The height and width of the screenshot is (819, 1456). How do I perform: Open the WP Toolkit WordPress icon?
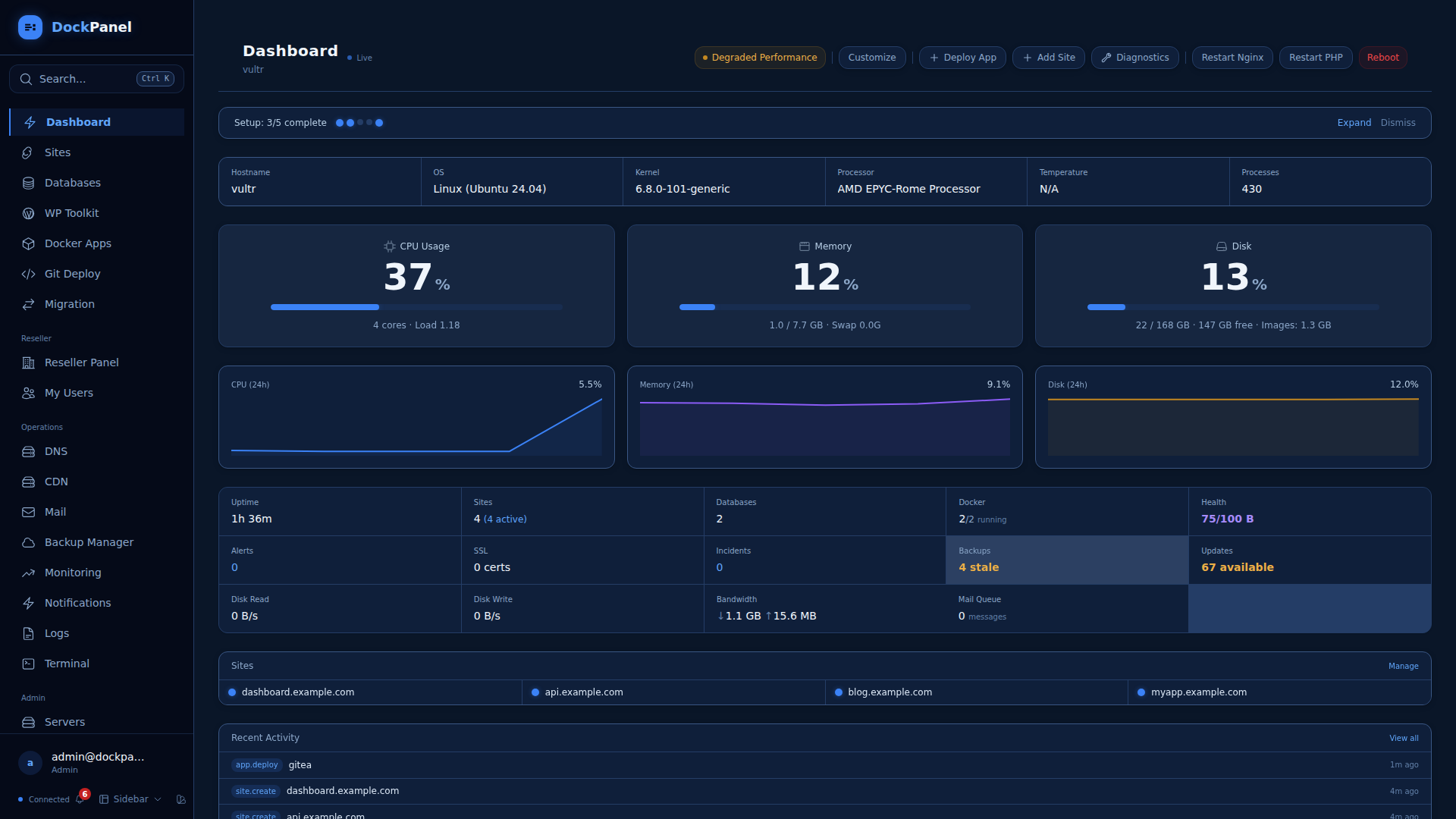pos(29,213)
